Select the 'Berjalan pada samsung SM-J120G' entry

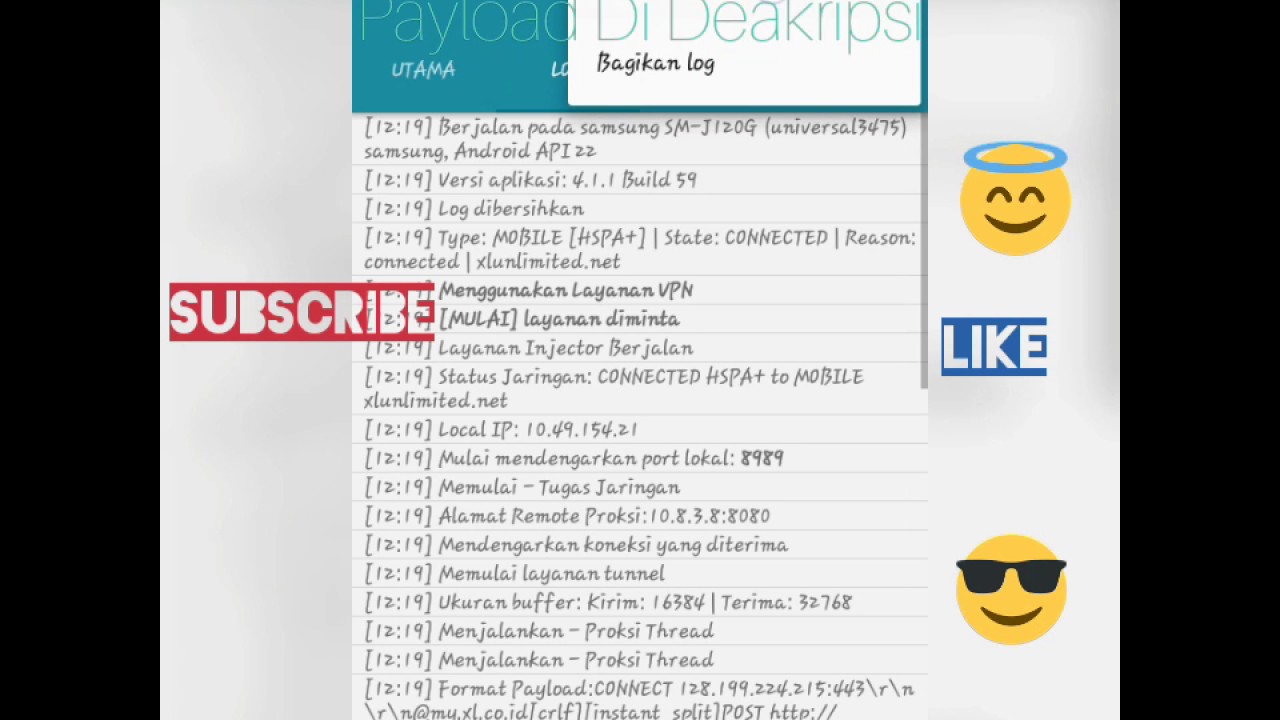(640, 139)
